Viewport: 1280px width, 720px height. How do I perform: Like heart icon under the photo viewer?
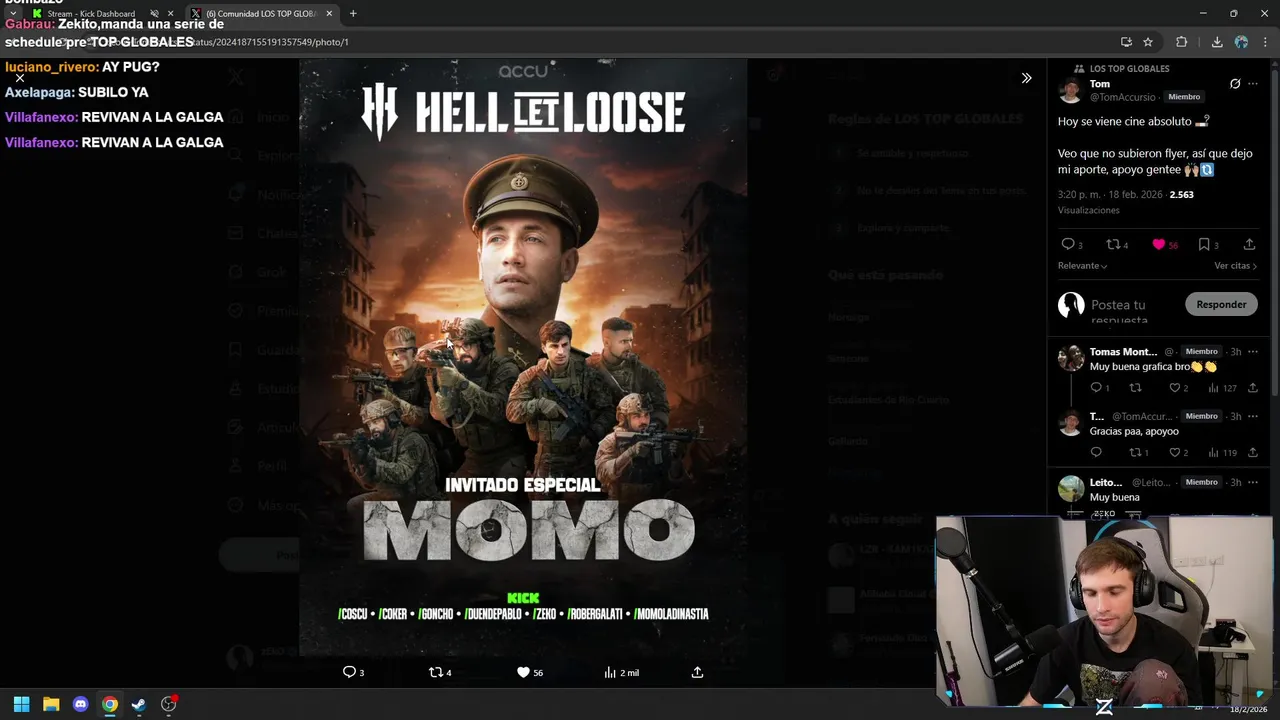coord(523,672)
